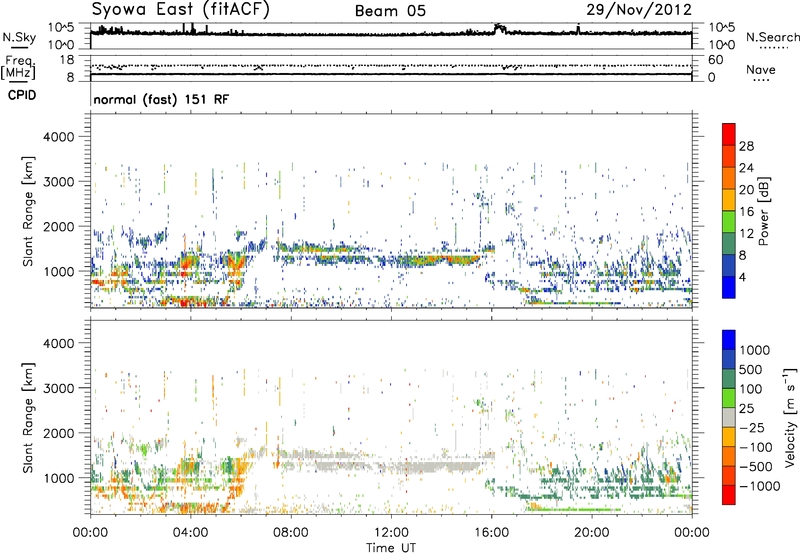Screen dimensions: 800x554
Task: Click the '500' label on Velocity color bar
Action: click(751, 369)
